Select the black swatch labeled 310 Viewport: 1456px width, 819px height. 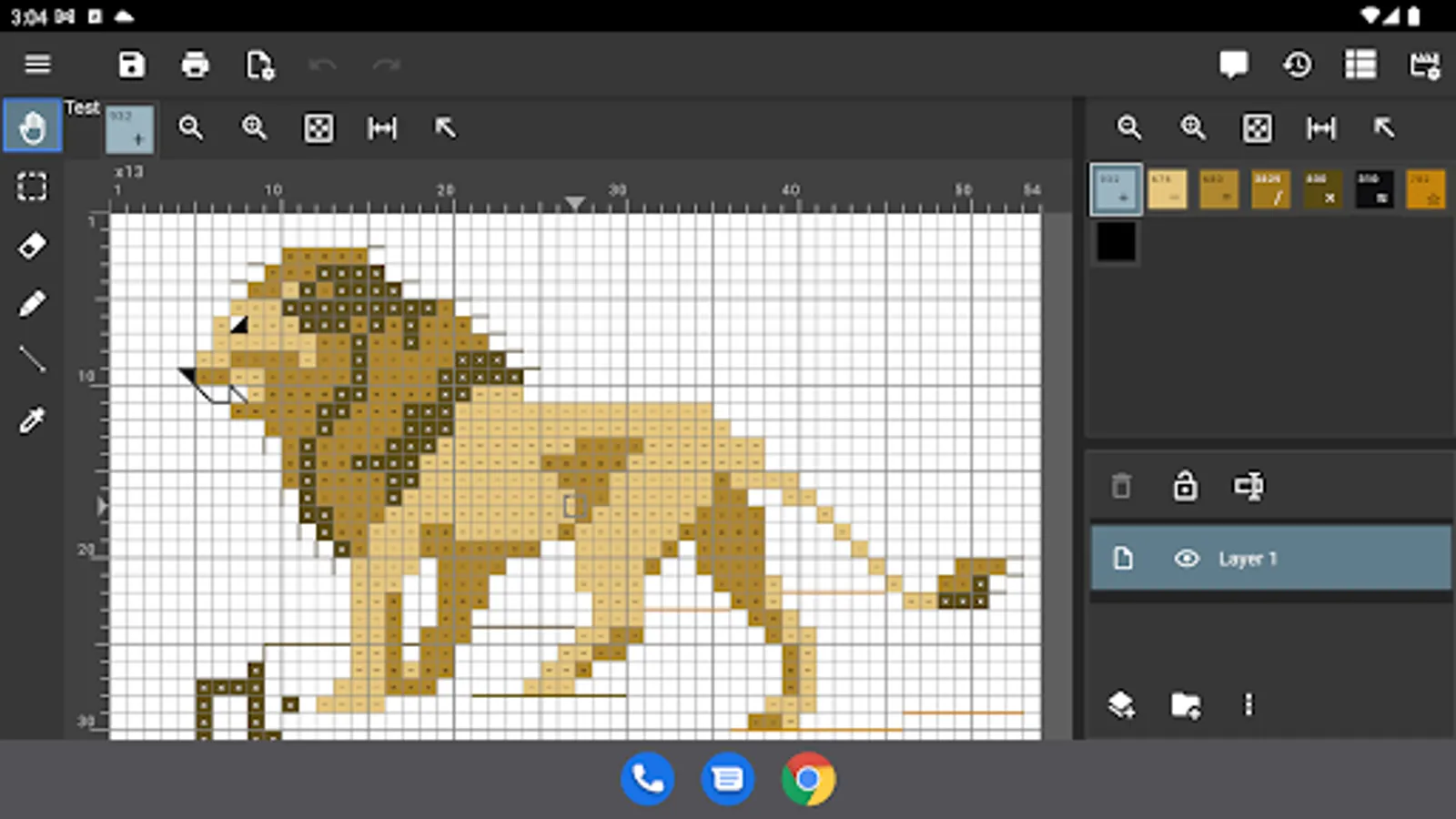tap(1374, 189)
